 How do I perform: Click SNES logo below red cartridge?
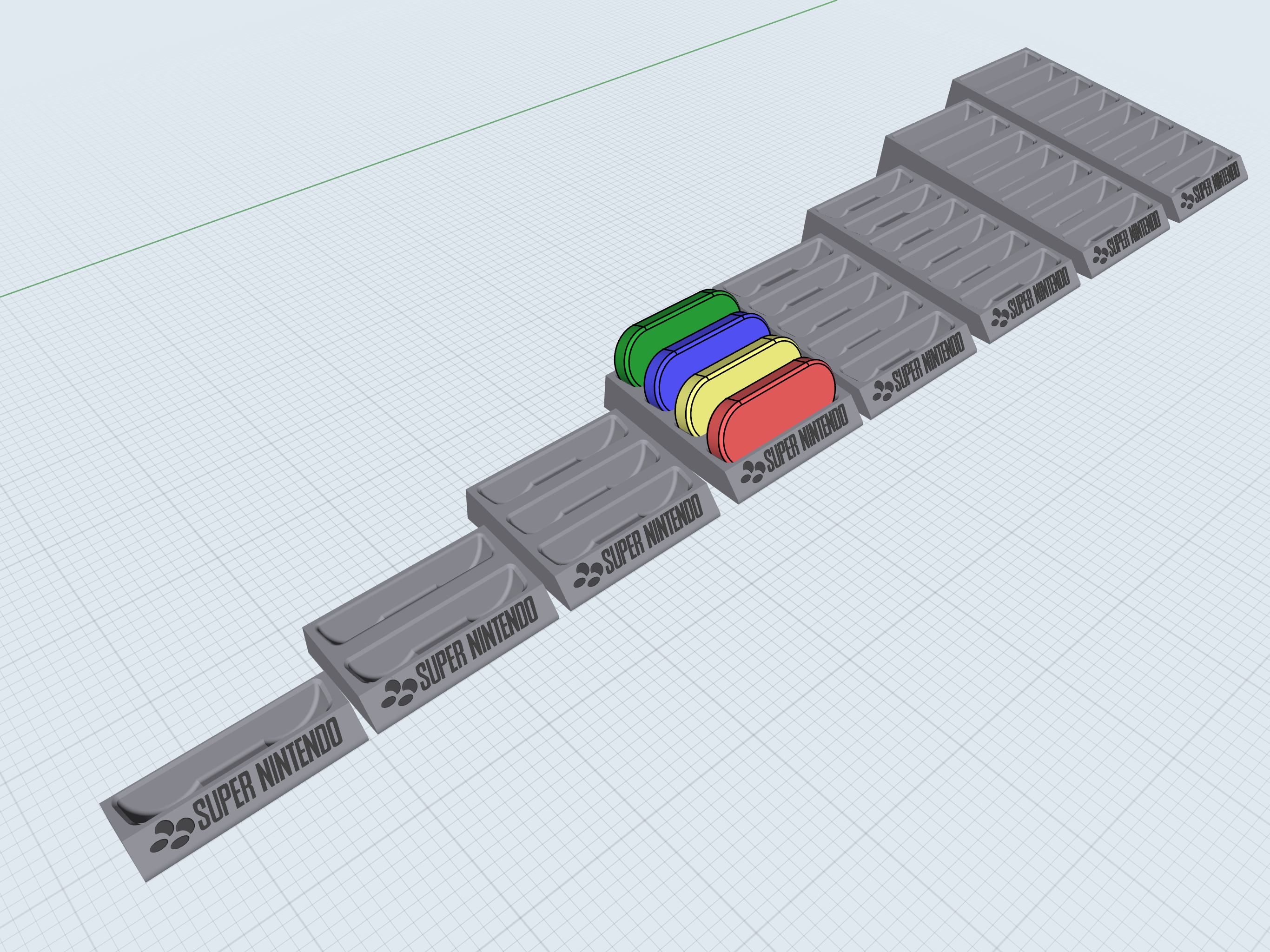[x=752, y=472]
